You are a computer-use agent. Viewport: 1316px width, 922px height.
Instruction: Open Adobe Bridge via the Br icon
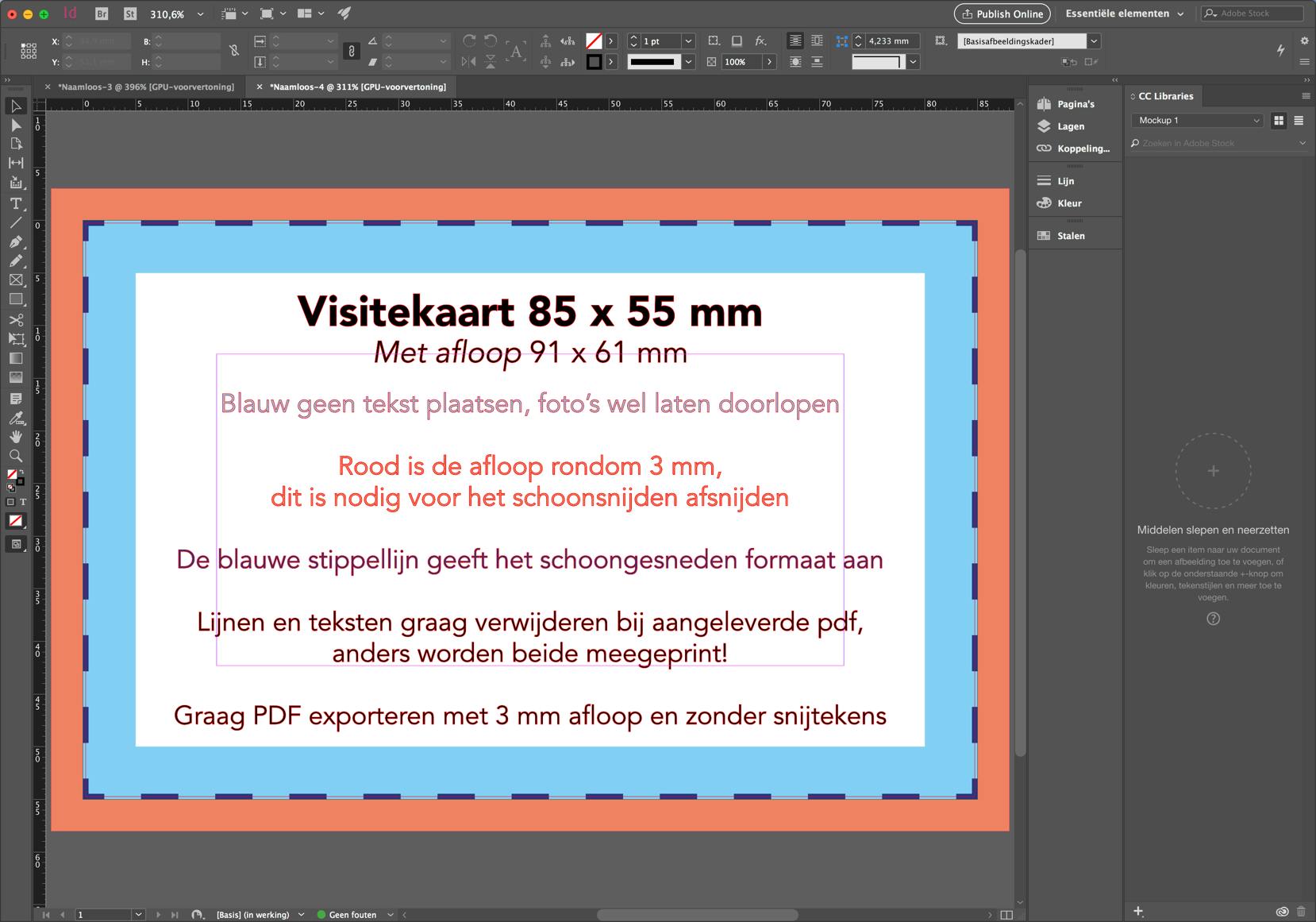102,14
